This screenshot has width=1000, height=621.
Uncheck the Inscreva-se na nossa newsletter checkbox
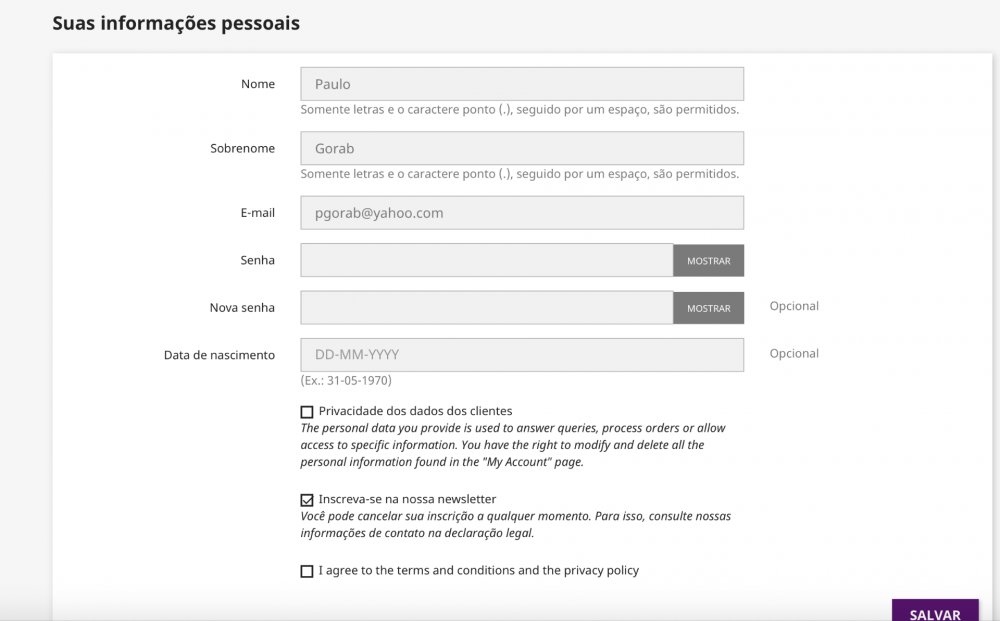coord(307,499)
